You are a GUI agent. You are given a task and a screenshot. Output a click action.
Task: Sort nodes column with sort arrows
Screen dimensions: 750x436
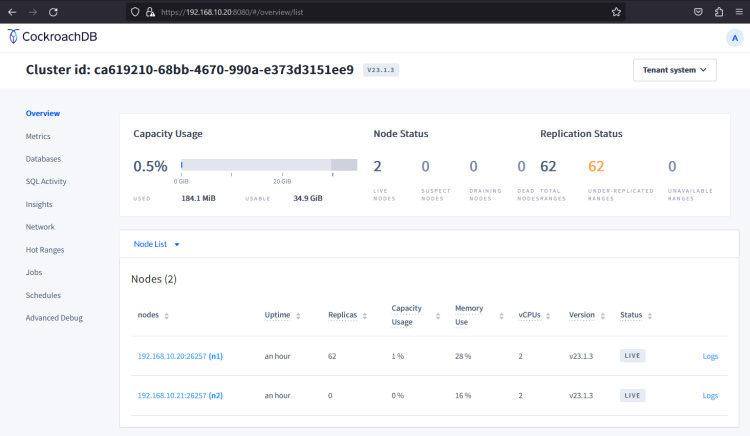click(166, 315)
